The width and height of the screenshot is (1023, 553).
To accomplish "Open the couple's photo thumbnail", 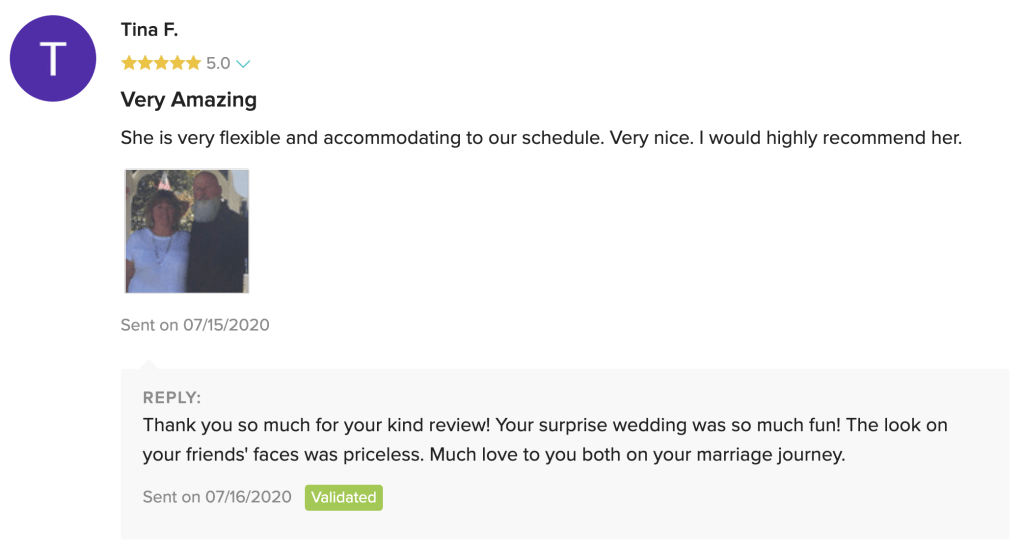I will [186, 231].
